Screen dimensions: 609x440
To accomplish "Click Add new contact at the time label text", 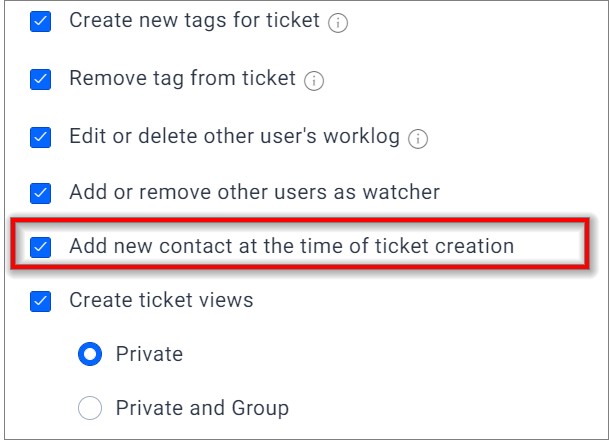I will coord(291,246).
